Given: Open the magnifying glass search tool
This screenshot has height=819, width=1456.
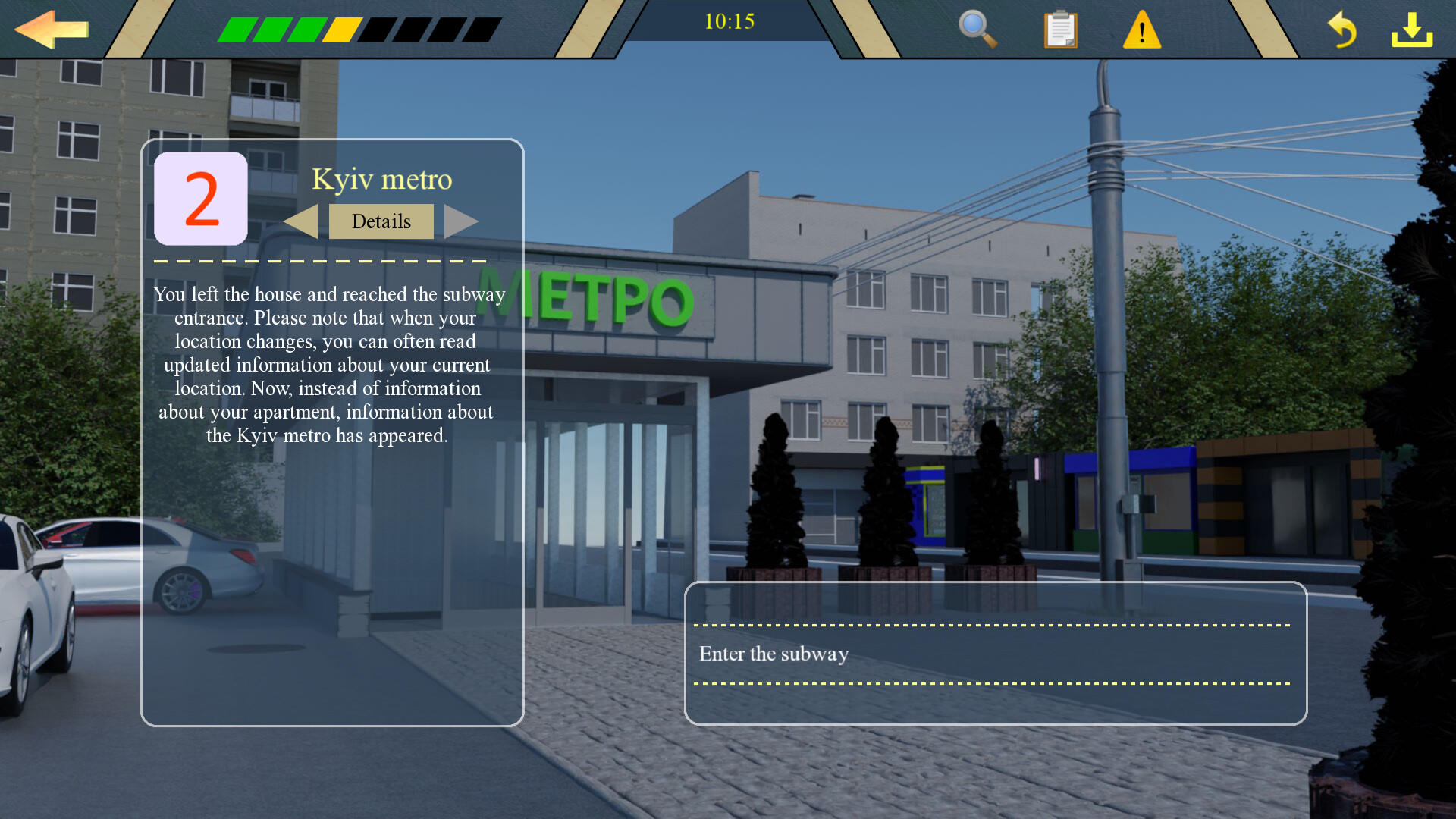Looking at the screenshot, I should (x=977, y=30).
